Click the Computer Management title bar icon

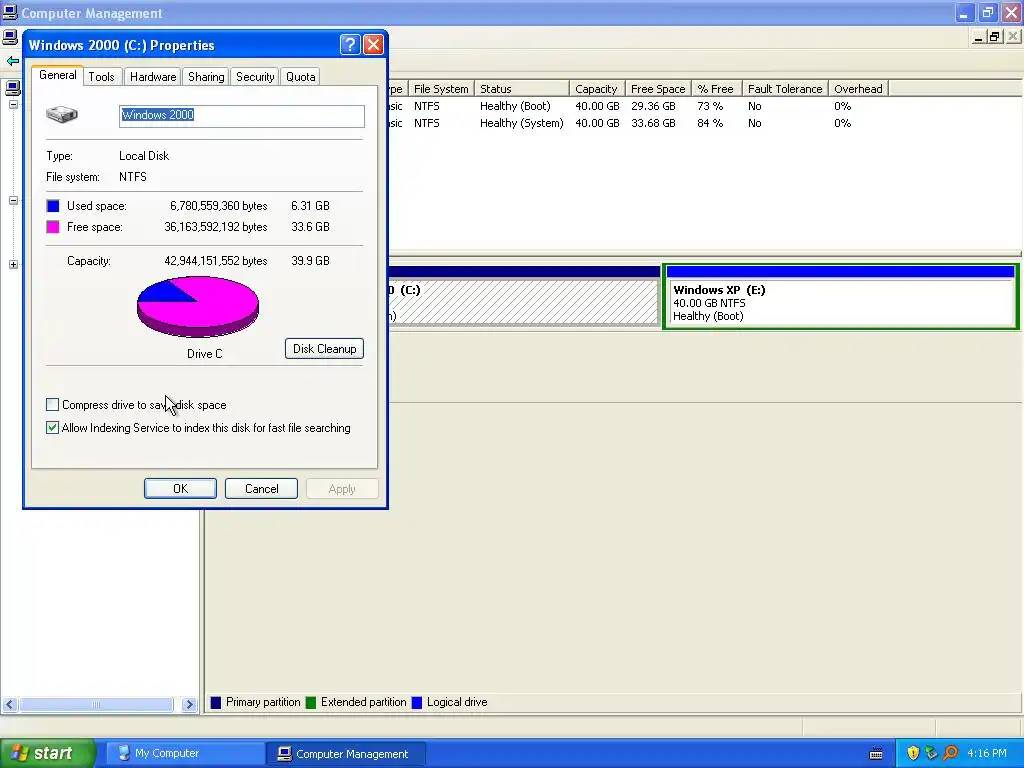pos(10,12)
